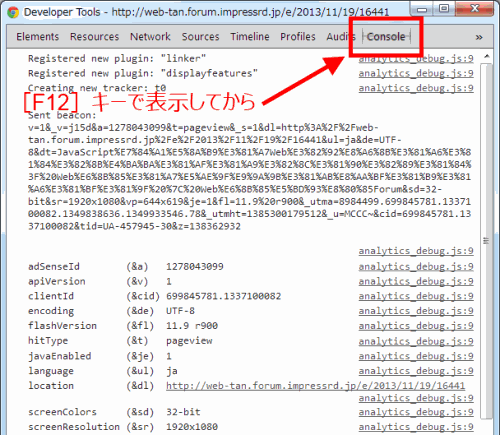Switch to the Profiles tab
This screenshot has height=435, width=500.
(x=298, y=37)
